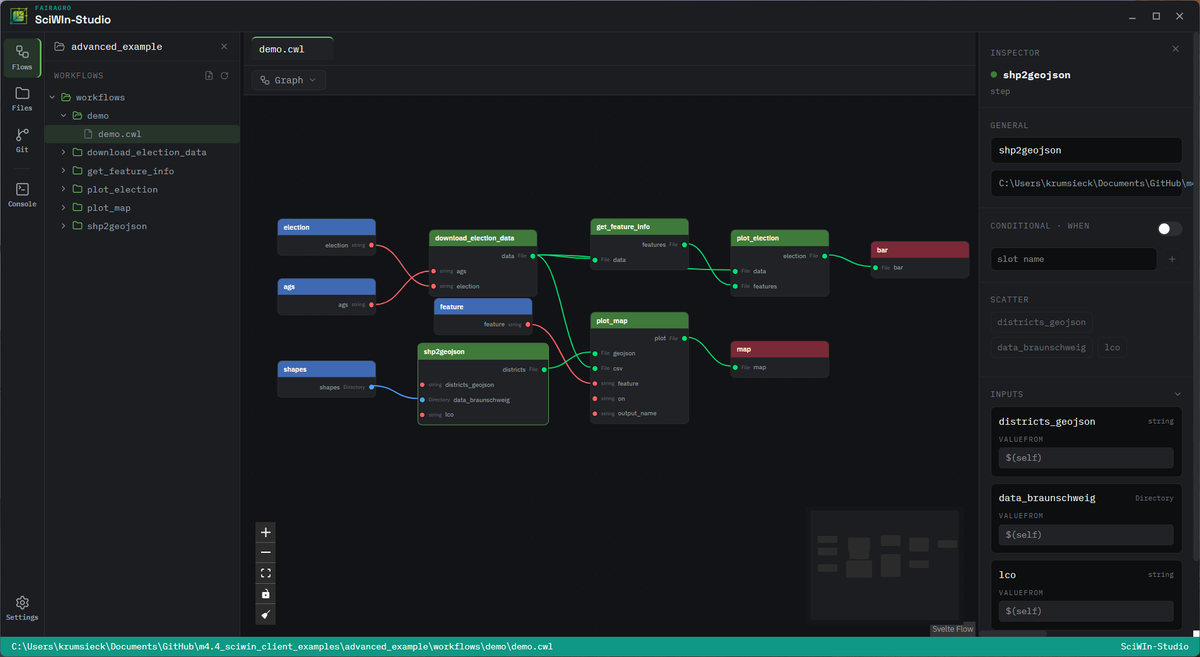The image size is (1200, 657).
Task: Close the Inspector panel
Action: click(x=1175, y=49)
